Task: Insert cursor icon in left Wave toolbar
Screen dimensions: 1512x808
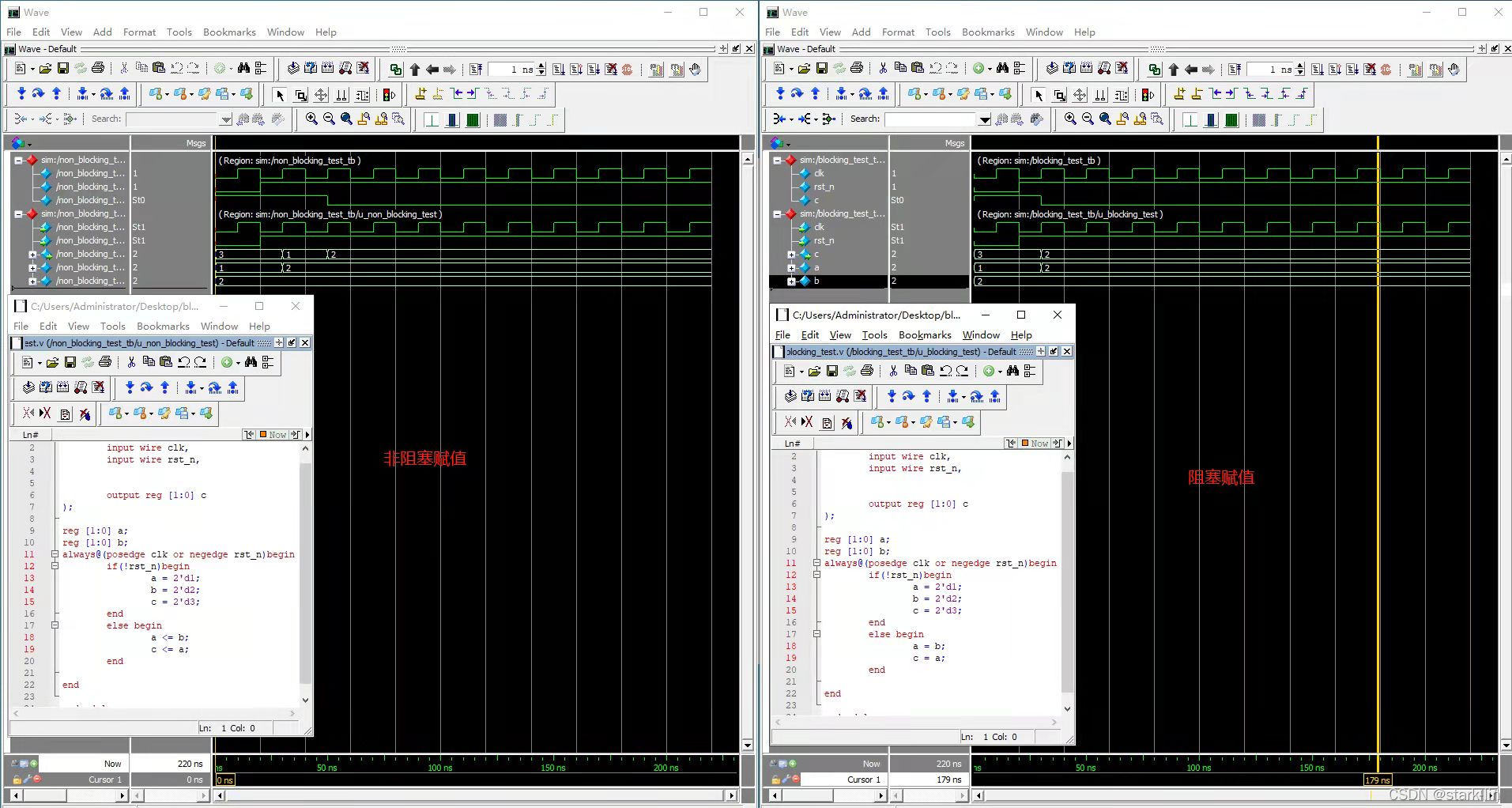Action: click(x=420, y=94)
